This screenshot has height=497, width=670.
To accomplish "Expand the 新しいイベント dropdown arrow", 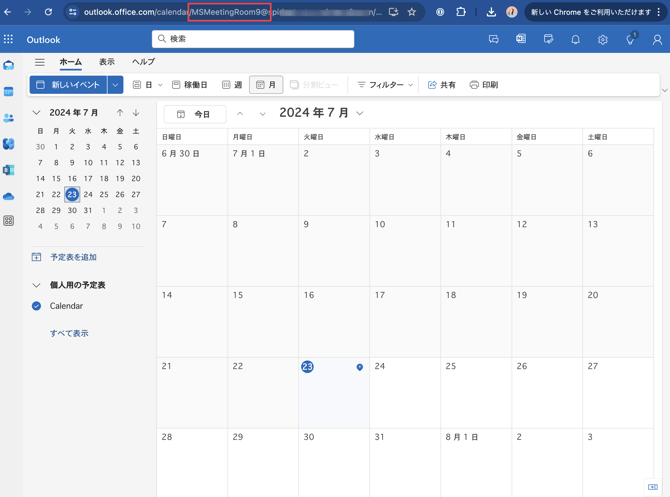I will [116, 85].
